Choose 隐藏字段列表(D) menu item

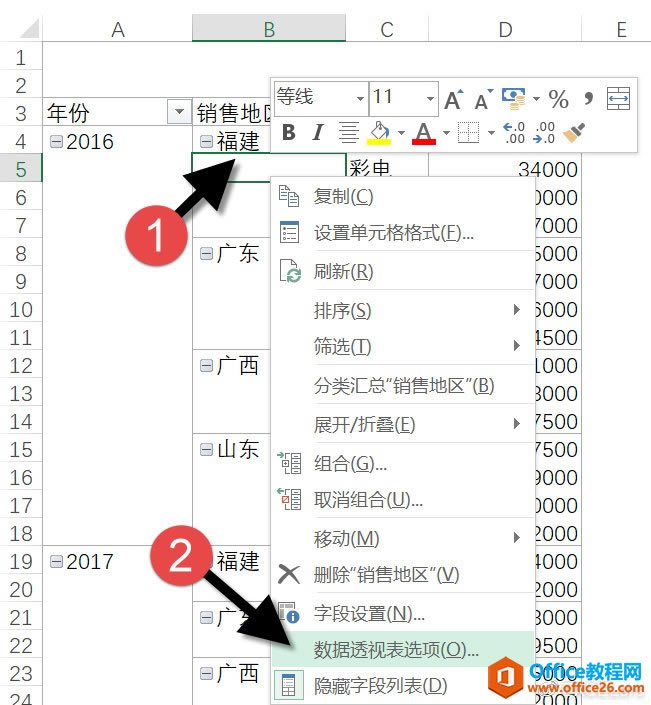tap(403, 686)
